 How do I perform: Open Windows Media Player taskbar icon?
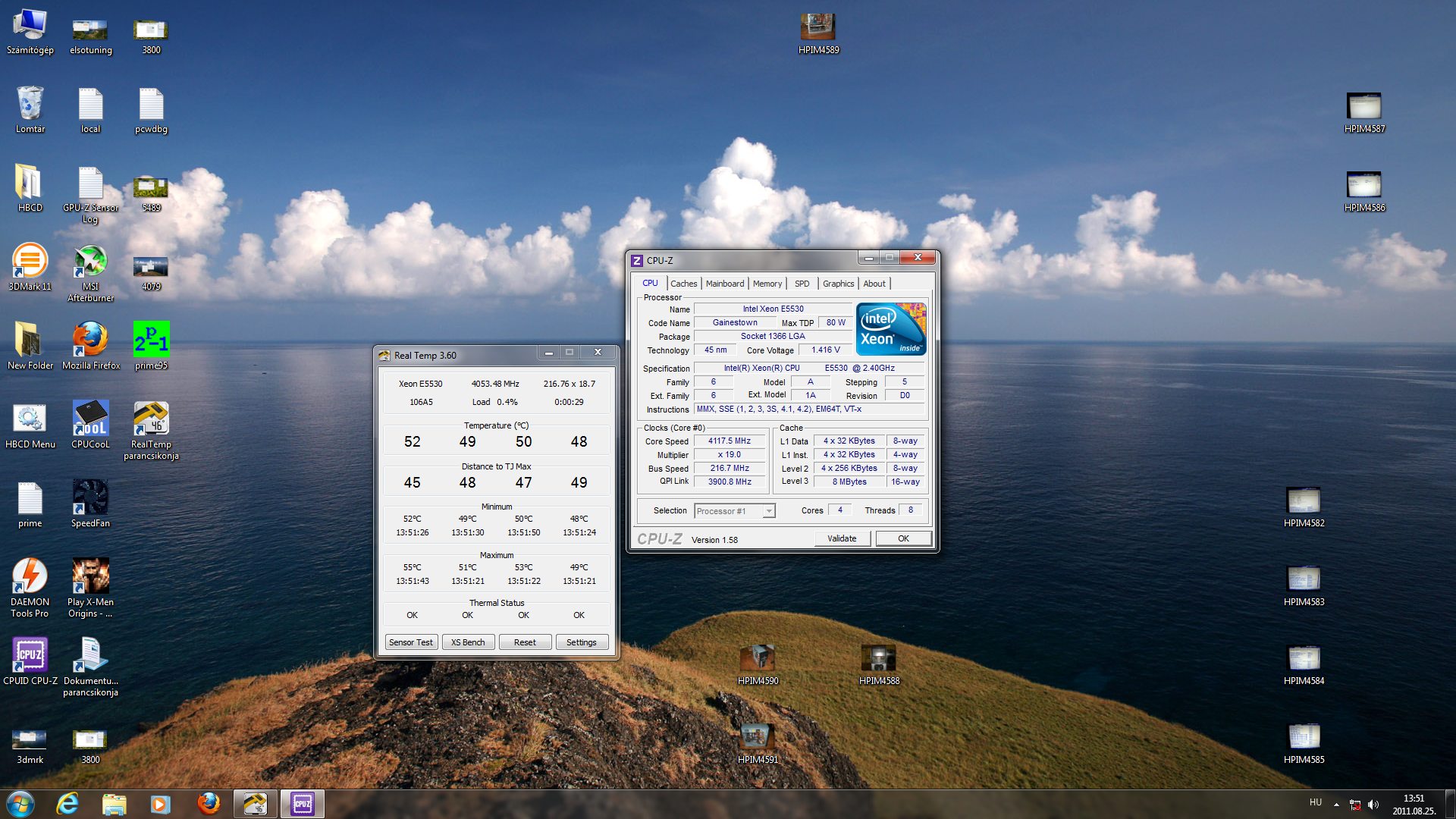[160, 804]
